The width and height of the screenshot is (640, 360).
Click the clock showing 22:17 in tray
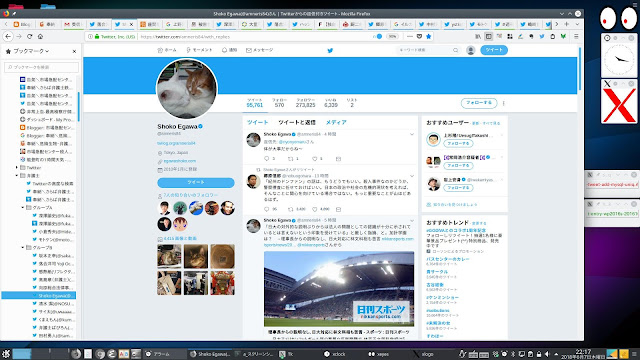click(583, 353)
